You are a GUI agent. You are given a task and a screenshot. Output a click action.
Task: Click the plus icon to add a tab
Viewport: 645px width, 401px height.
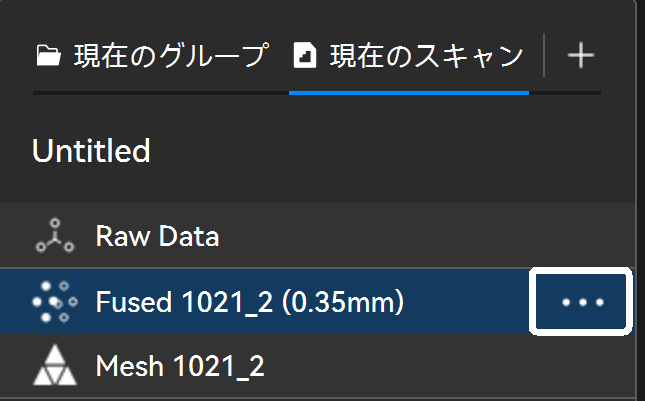(x=580, y=56)
